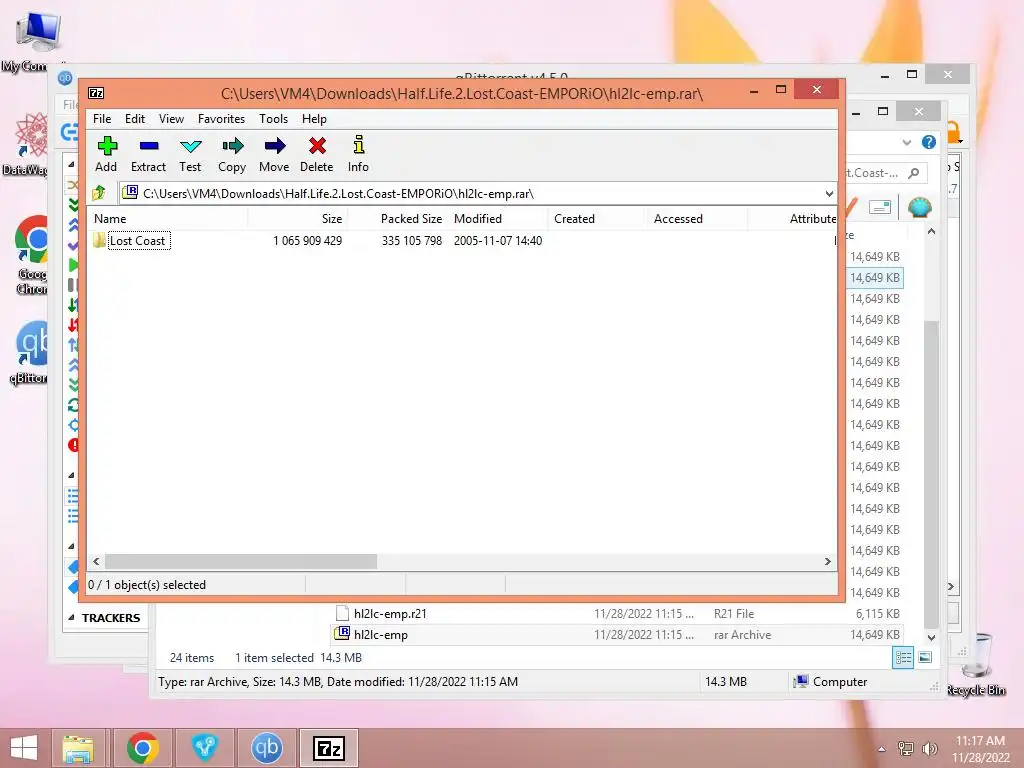Open the qBittorrent desktop shortcut
The width and height of the screenshot is (1024, 768).
coord(30,353)
